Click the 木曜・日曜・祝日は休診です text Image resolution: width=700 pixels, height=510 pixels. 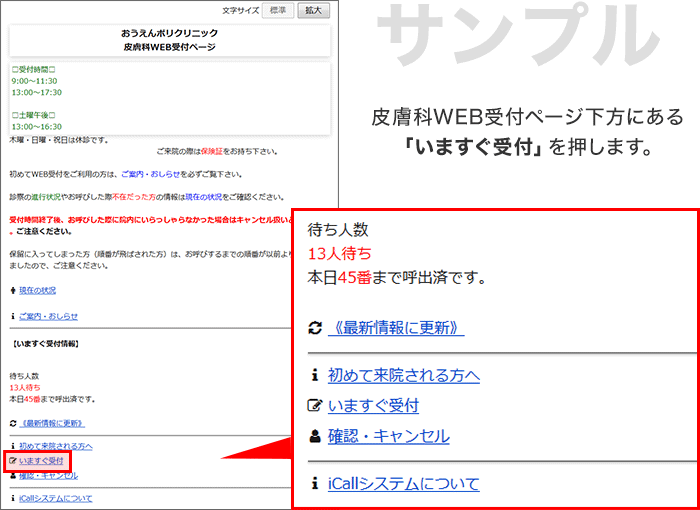pos(58,140)
